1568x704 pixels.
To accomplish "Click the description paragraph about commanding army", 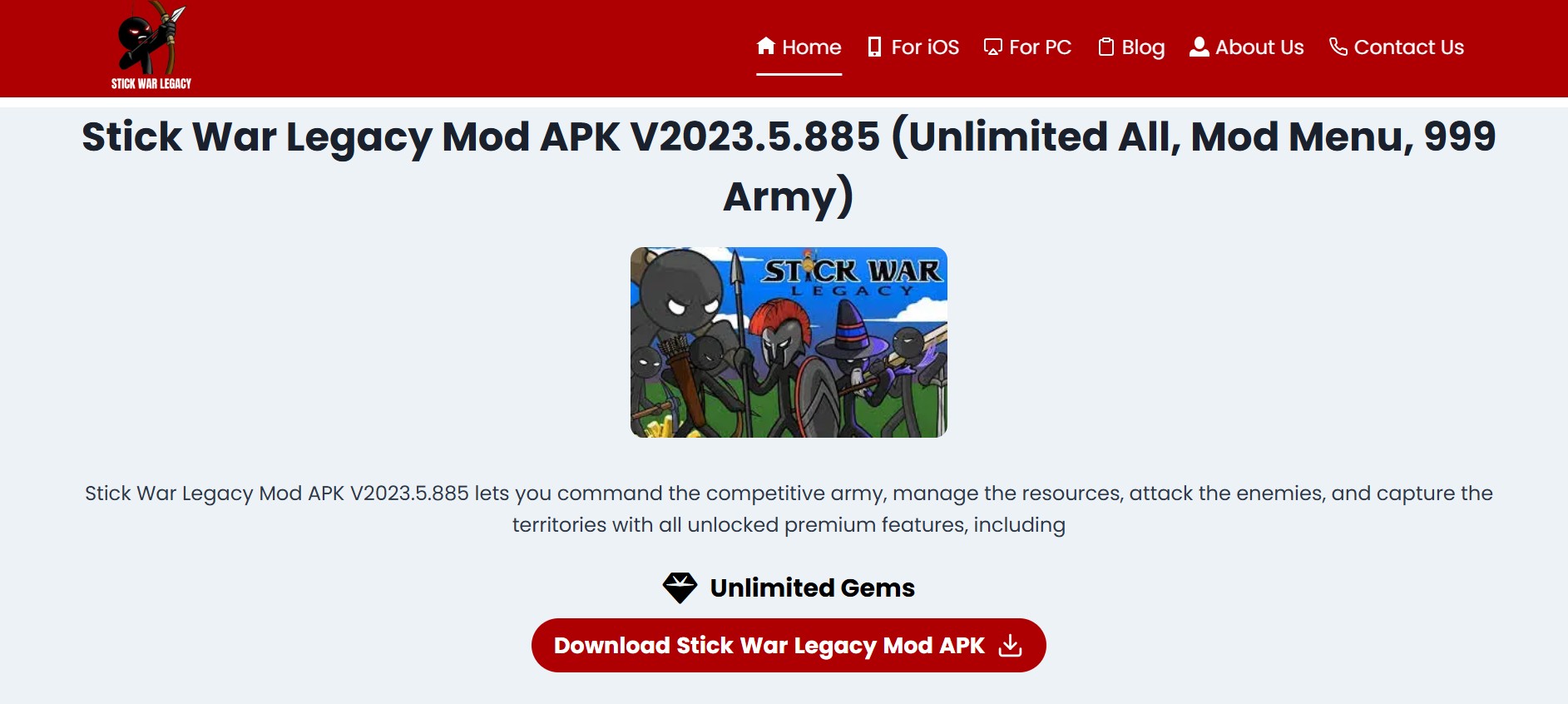I will (x=789, y=508).
